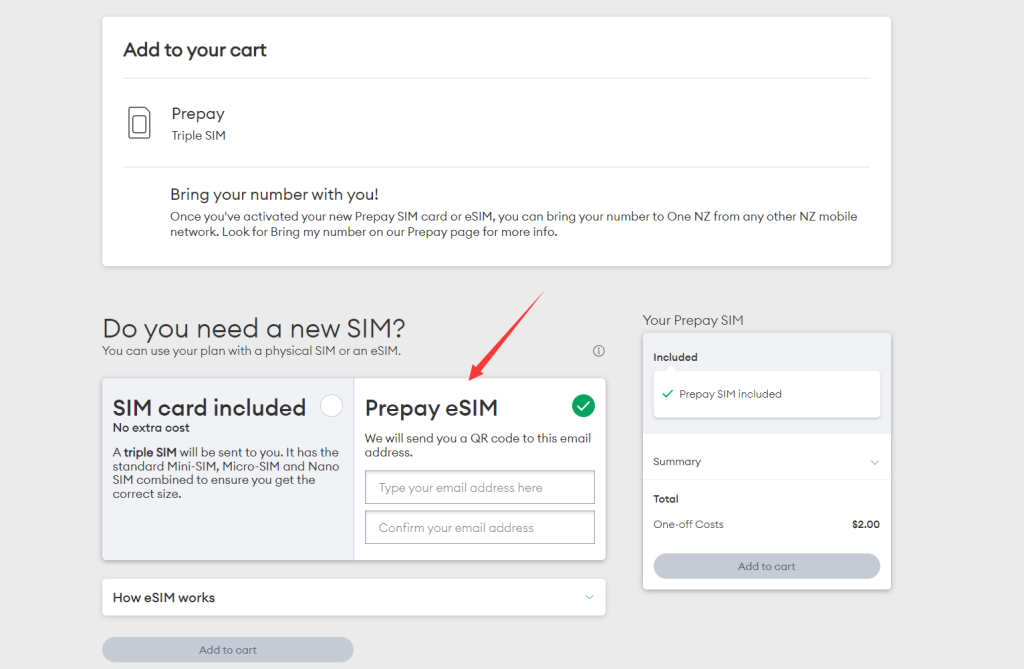1024x669 pixels.
Task: Click Add to cart in the summary panel
Action: (x=767, y=566)
